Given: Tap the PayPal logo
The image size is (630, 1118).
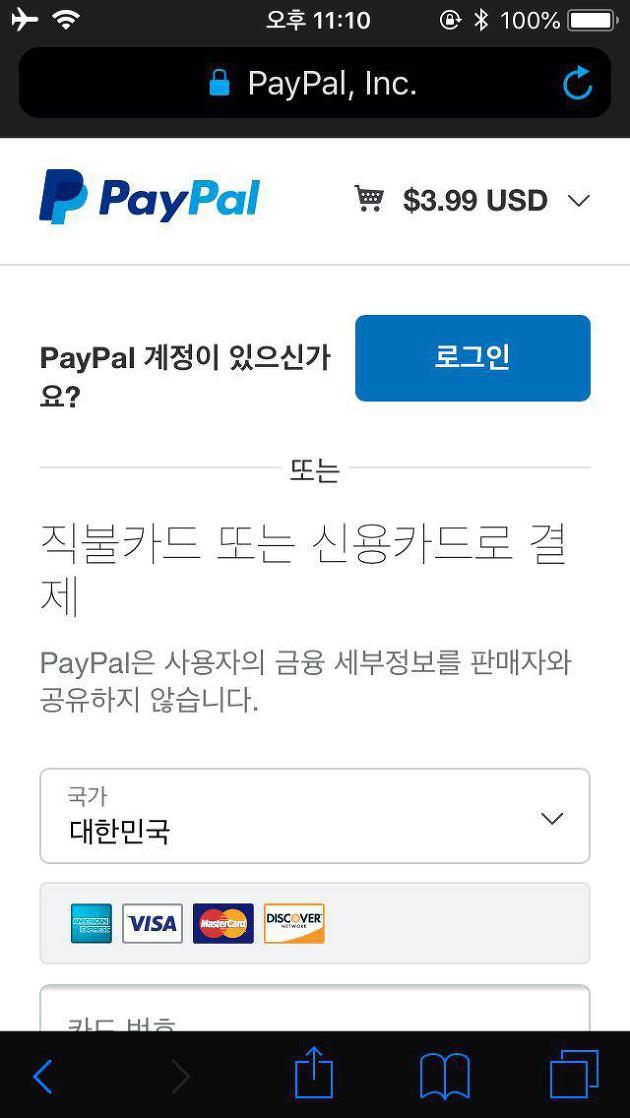Looking at the screenshot, I should [149, 197].
